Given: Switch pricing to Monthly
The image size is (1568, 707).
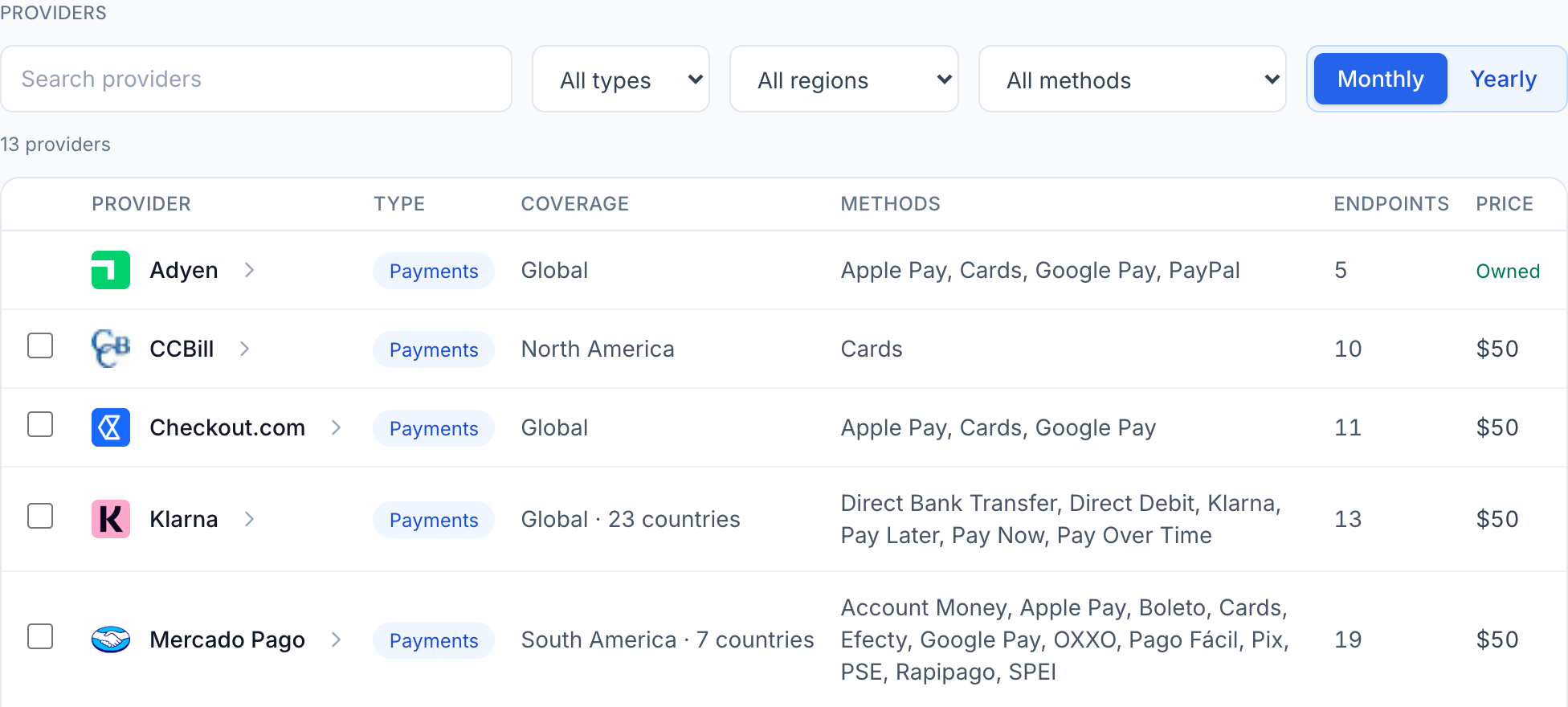Looking at the screenshot, I should [1381, 79].
